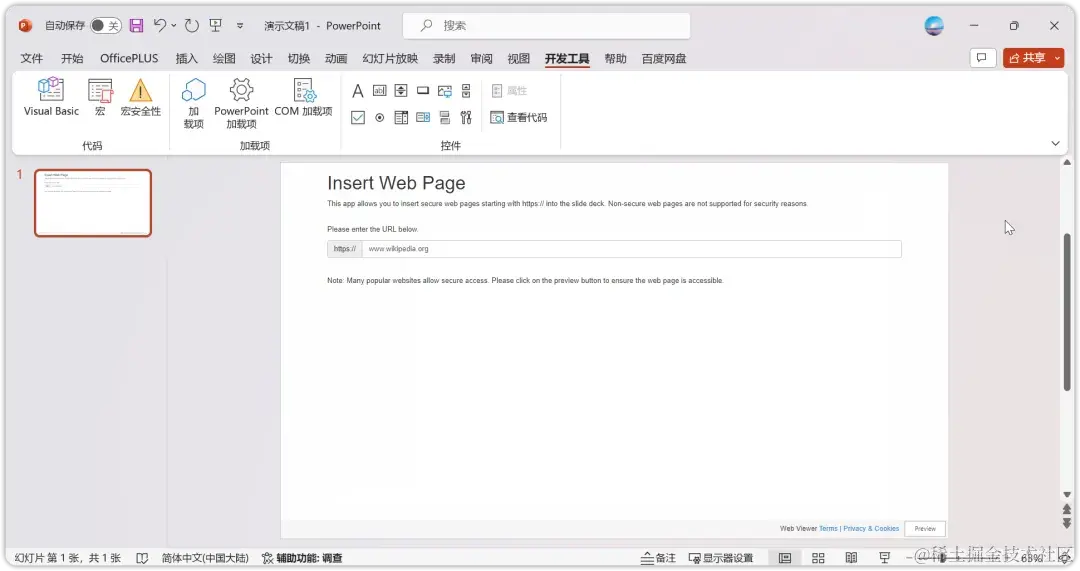Open undo history dropdown arrow
The height and width of the screenshot is (571, 1080).
[174, 25]
